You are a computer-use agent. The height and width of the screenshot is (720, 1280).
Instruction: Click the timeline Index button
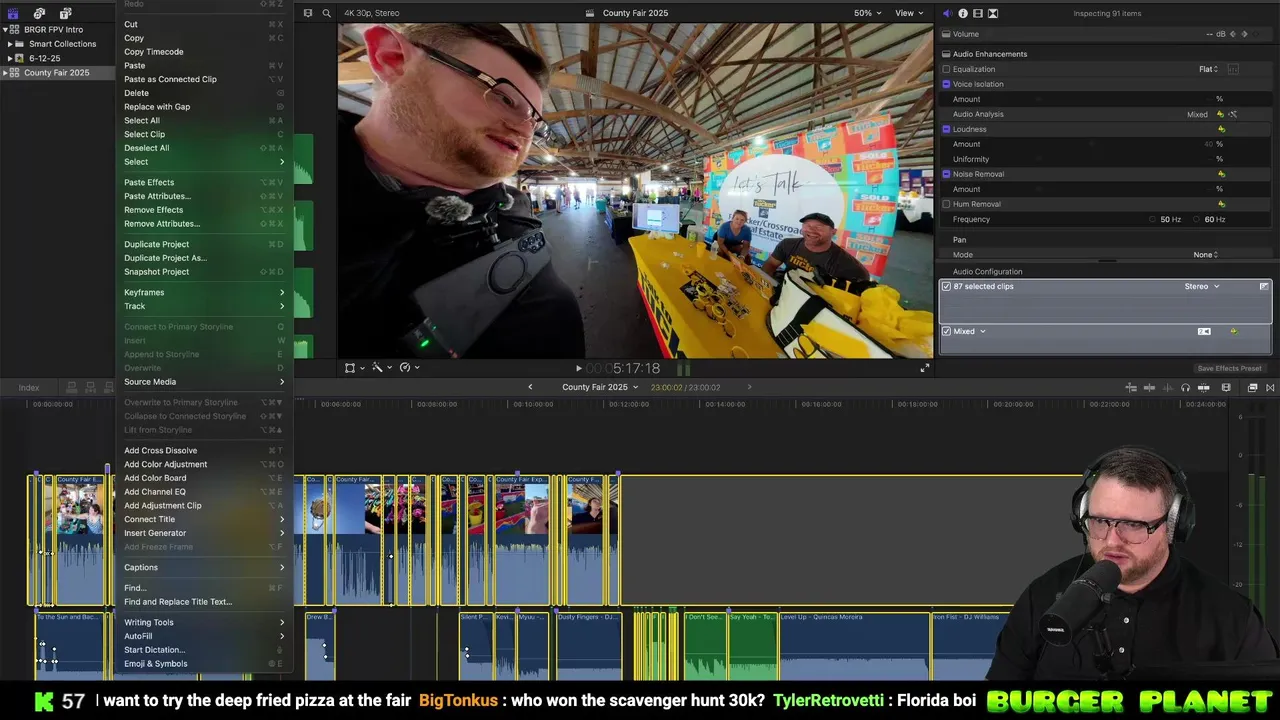(x=29, y=387)
